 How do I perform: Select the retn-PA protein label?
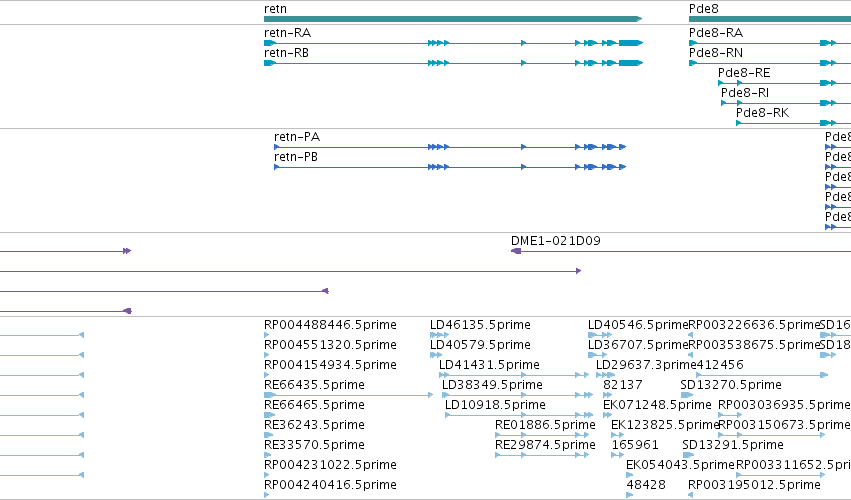[297, 137]
